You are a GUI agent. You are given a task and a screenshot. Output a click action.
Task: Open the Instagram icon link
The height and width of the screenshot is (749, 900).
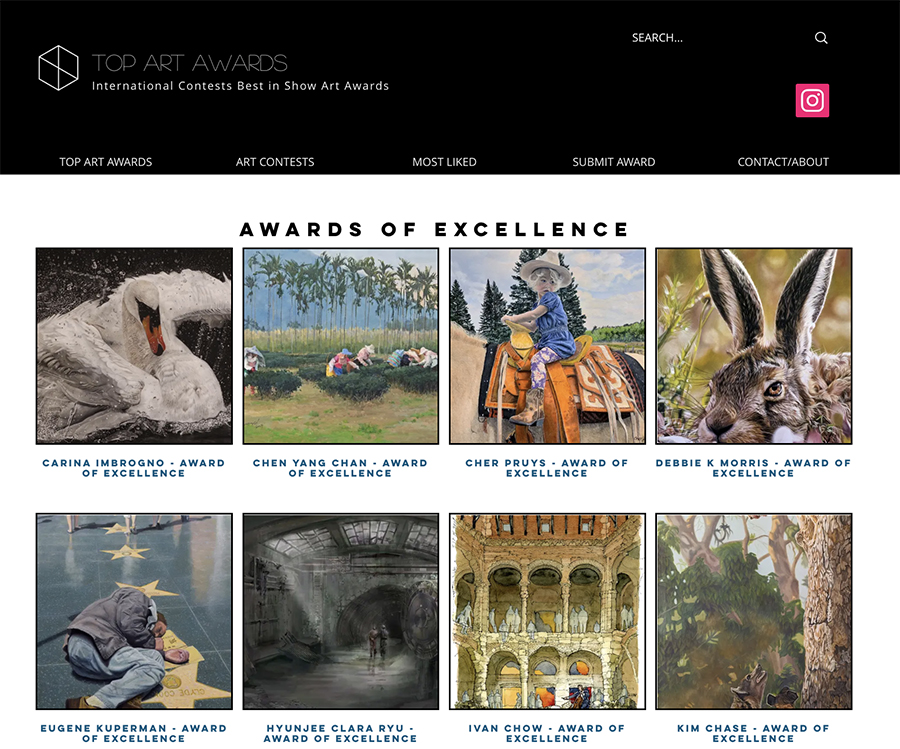pos(812,100)
